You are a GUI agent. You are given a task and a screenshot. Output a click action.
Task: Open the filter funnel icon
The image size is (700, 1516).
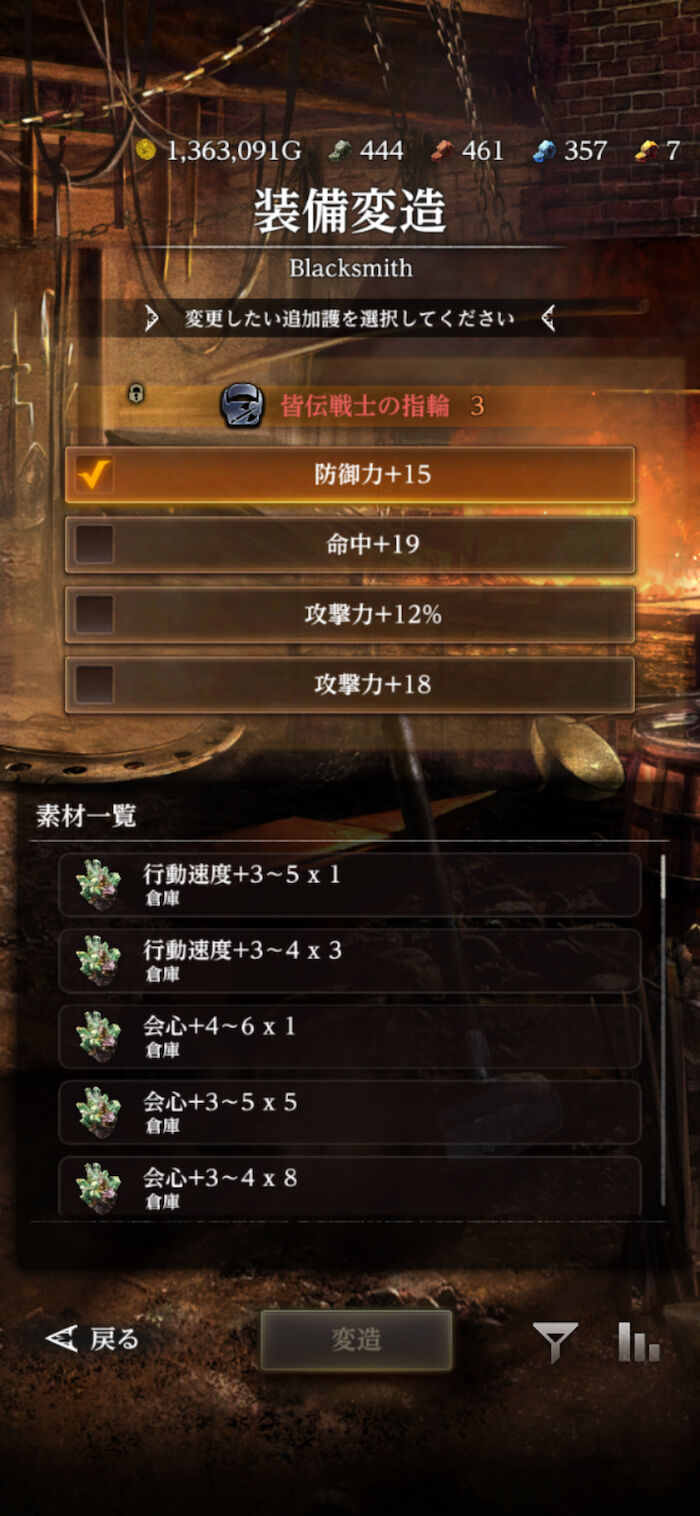coord(555,1342)
